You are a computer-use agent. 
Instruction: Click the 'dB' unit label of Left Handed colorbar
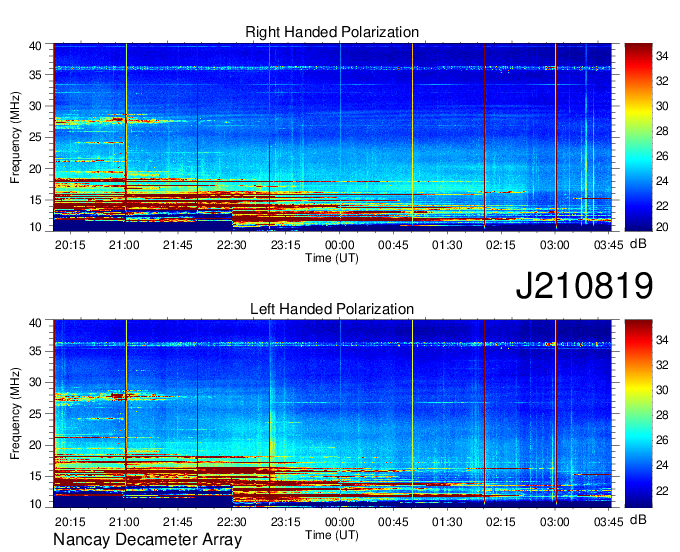[x=638, y=519]
